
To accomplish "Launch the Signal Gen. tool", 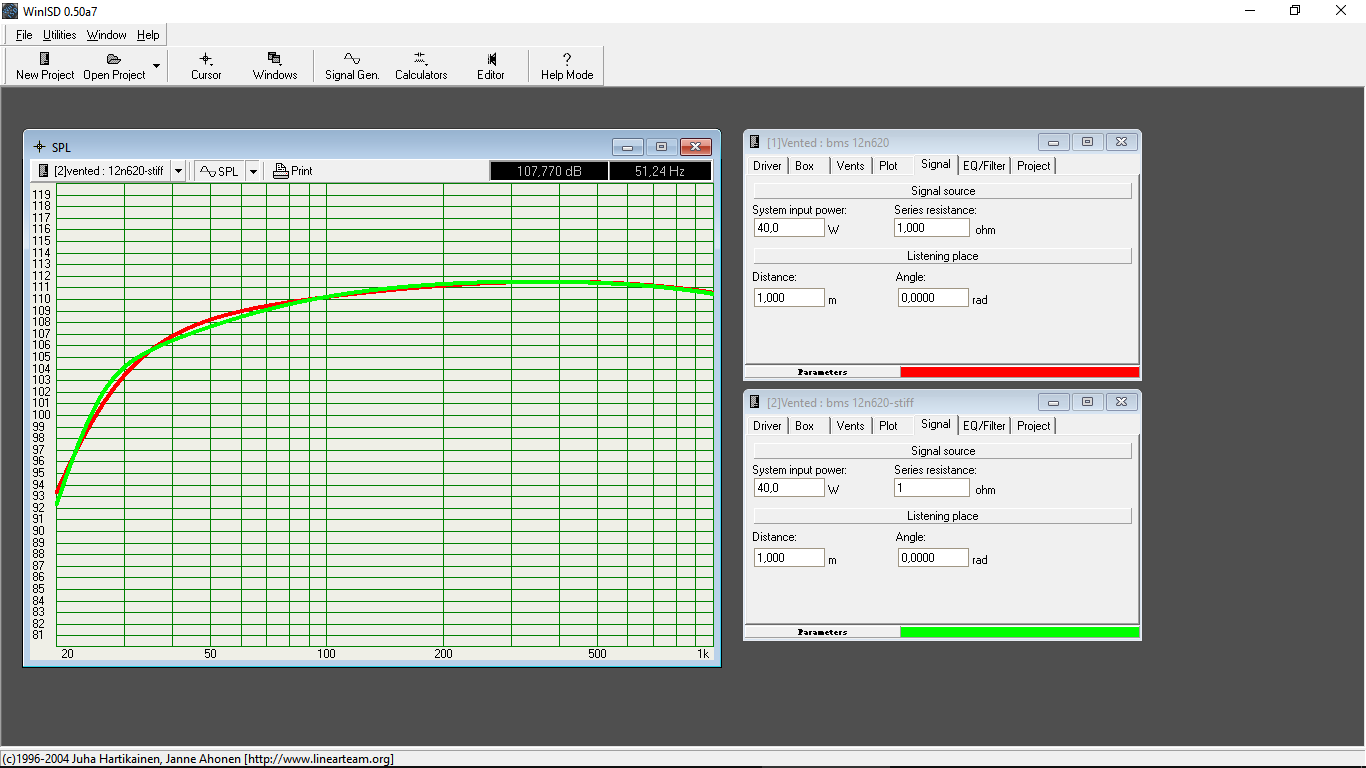I will pos(352,66).
